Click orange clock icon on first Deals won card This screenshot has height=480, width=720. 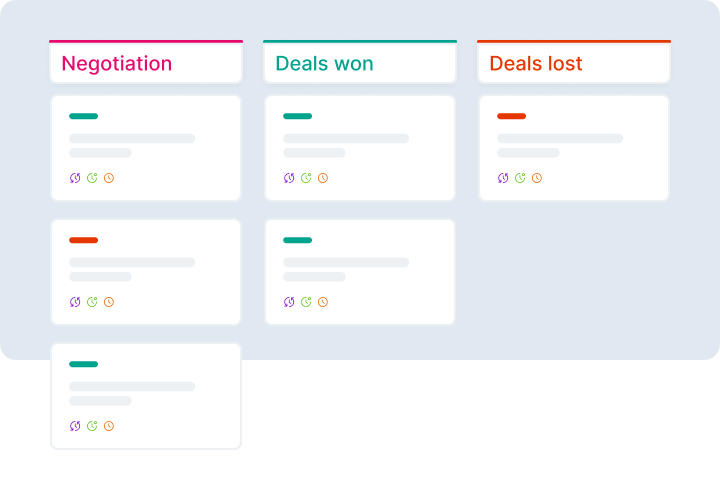point(323,178)
